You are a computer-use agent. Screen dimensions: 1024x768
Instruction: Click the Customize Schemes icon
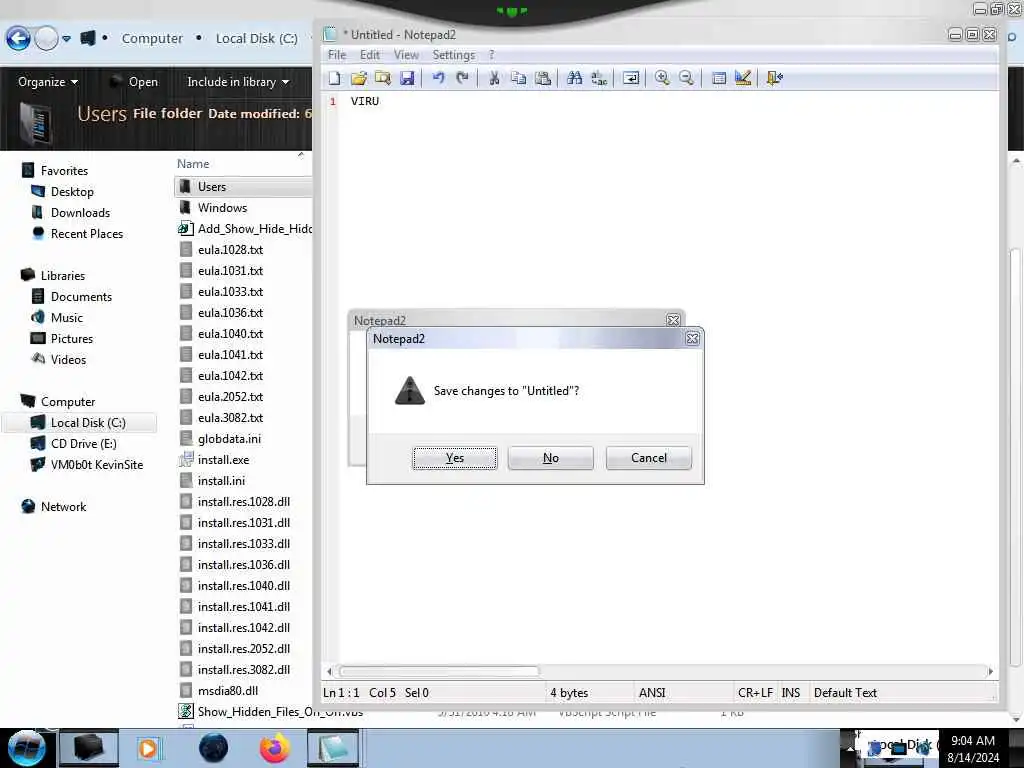743,78
